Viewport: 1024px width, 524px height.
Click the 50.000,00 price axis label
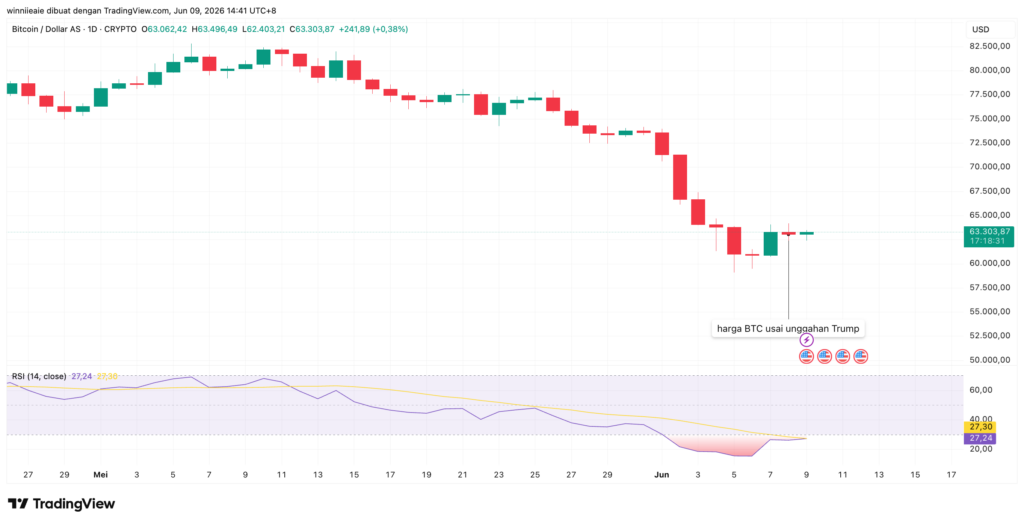991,360
